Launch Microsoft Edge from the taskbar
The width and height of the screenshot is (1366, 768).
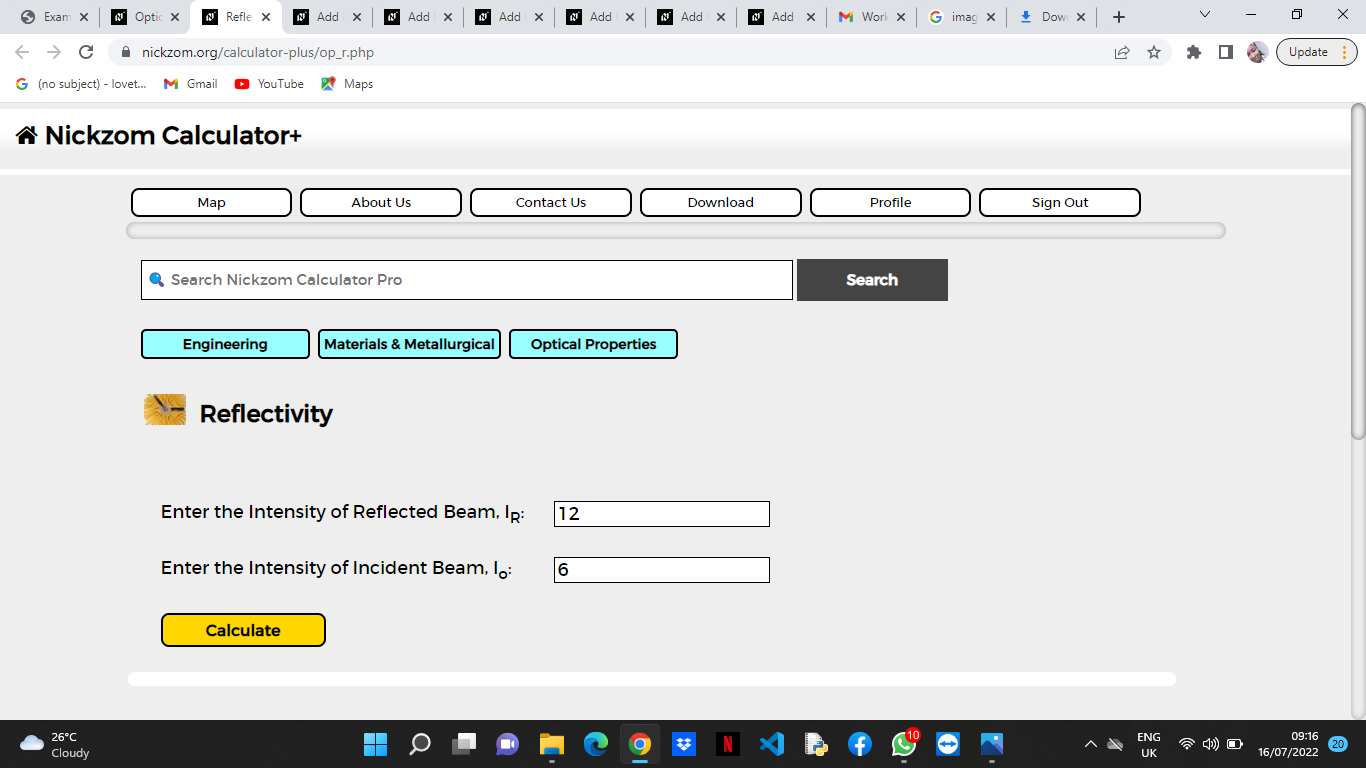[x=596, y=744]
